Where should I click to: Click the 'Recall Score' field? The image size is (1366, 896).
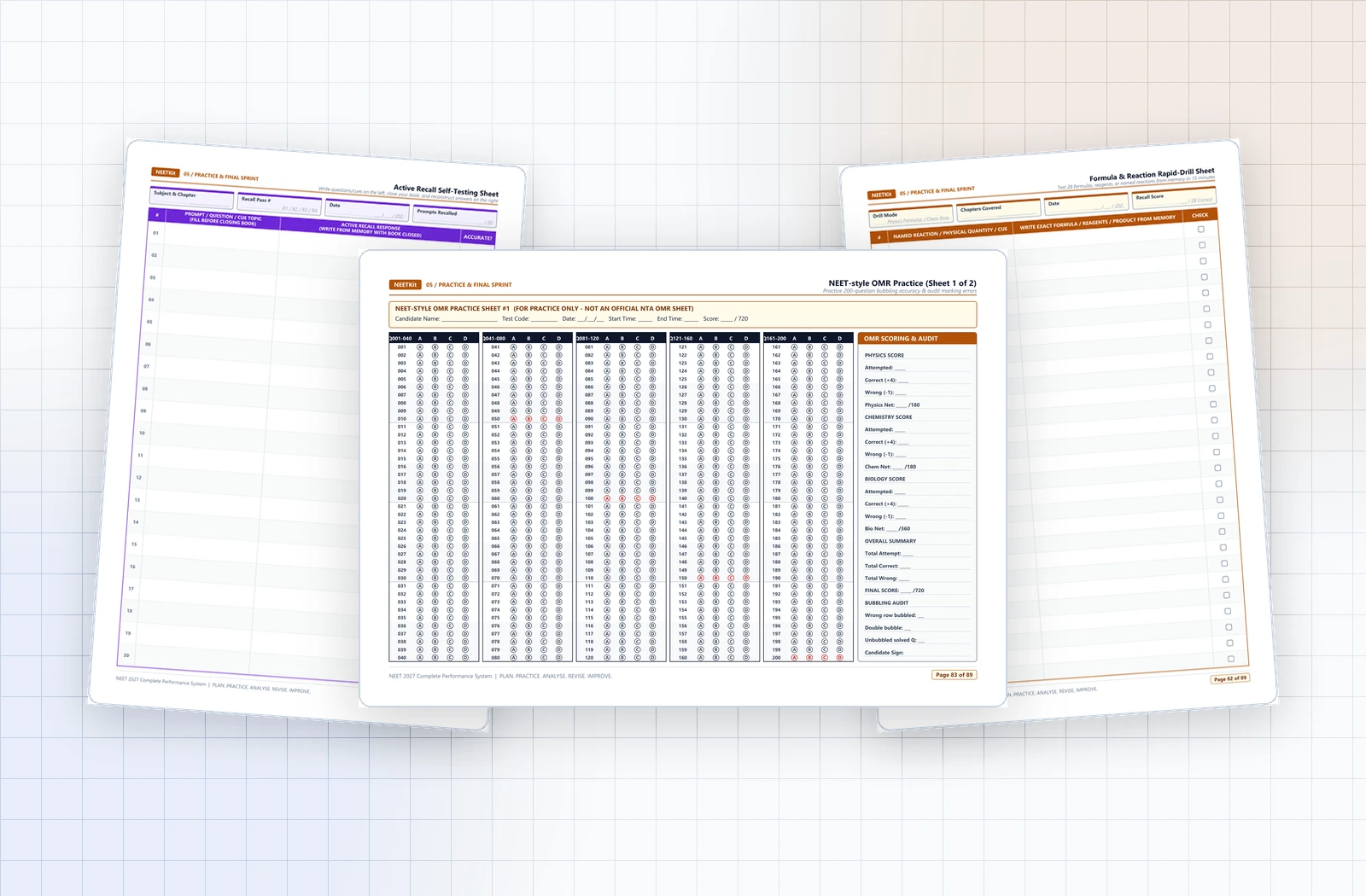click(x=1174, y=198)
